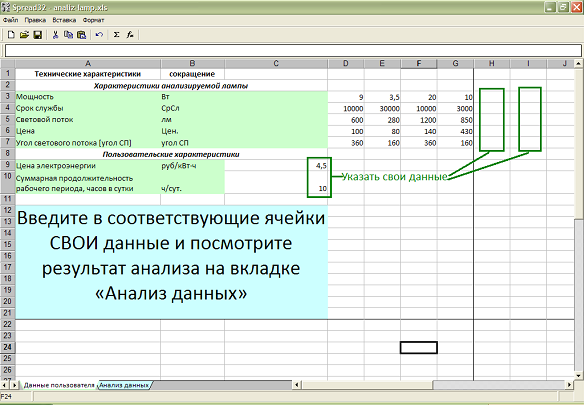This screenshot has width=585, height=405.
Task: Click the 'угол СП' abbreviation cell
Action: 193,143
